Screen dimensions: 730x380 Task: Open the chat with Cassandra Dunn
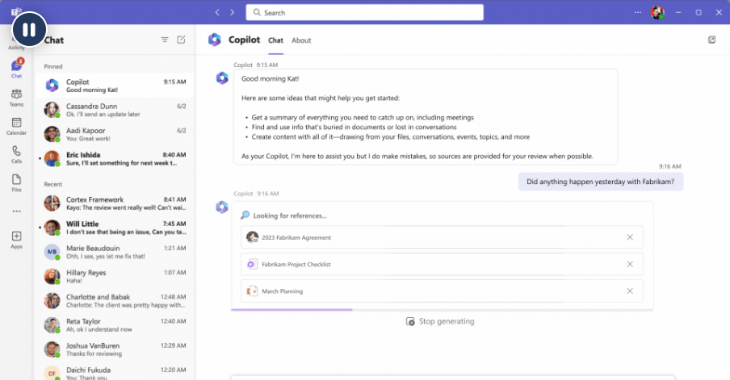pos(115,110)
